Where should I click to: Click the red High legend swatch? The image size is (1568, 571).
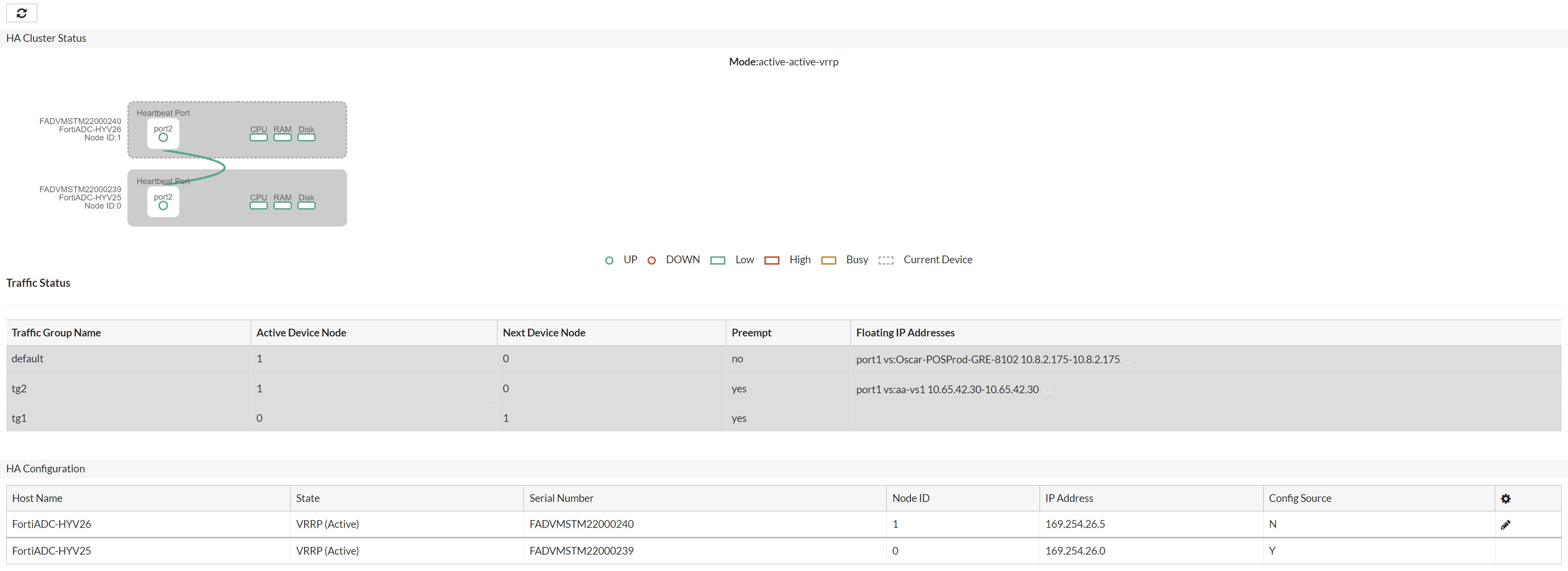click(772, 260)
